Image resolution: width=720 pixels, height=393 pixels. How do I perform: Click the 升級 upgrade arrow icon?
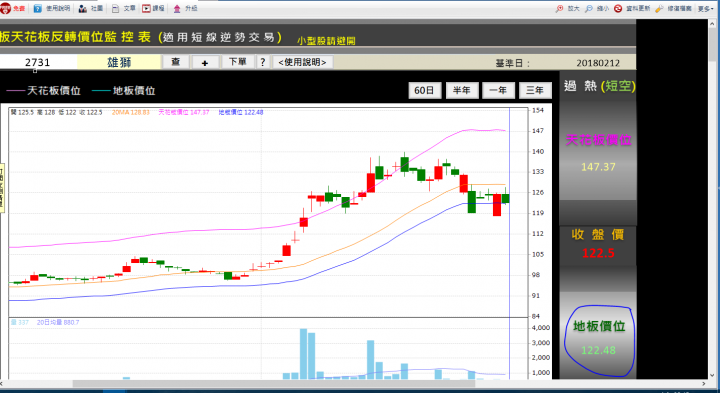[177, 8]
